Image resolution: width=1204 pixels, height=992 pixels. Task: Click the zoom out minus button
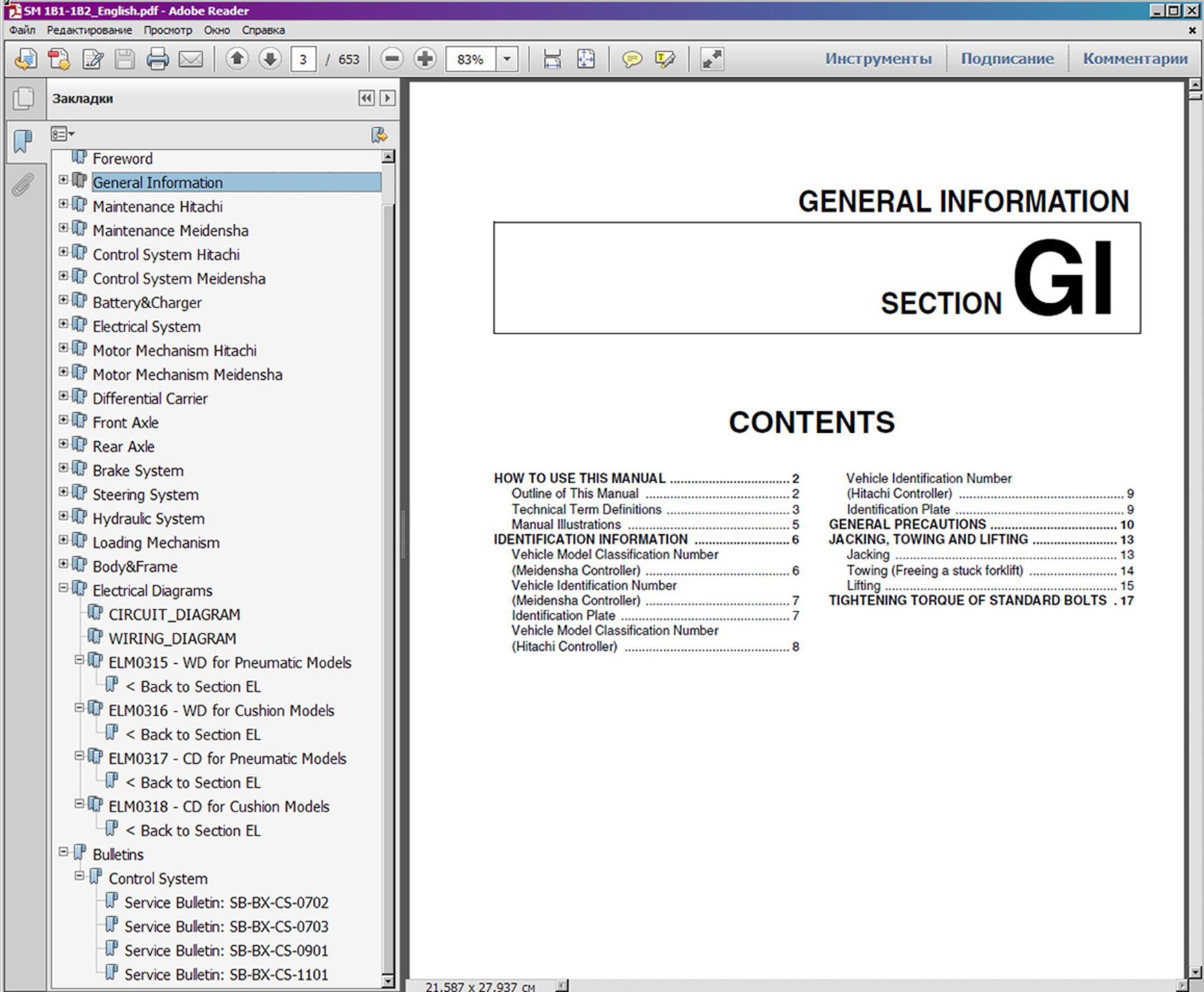pyautogui.click(x=391, y=59)
